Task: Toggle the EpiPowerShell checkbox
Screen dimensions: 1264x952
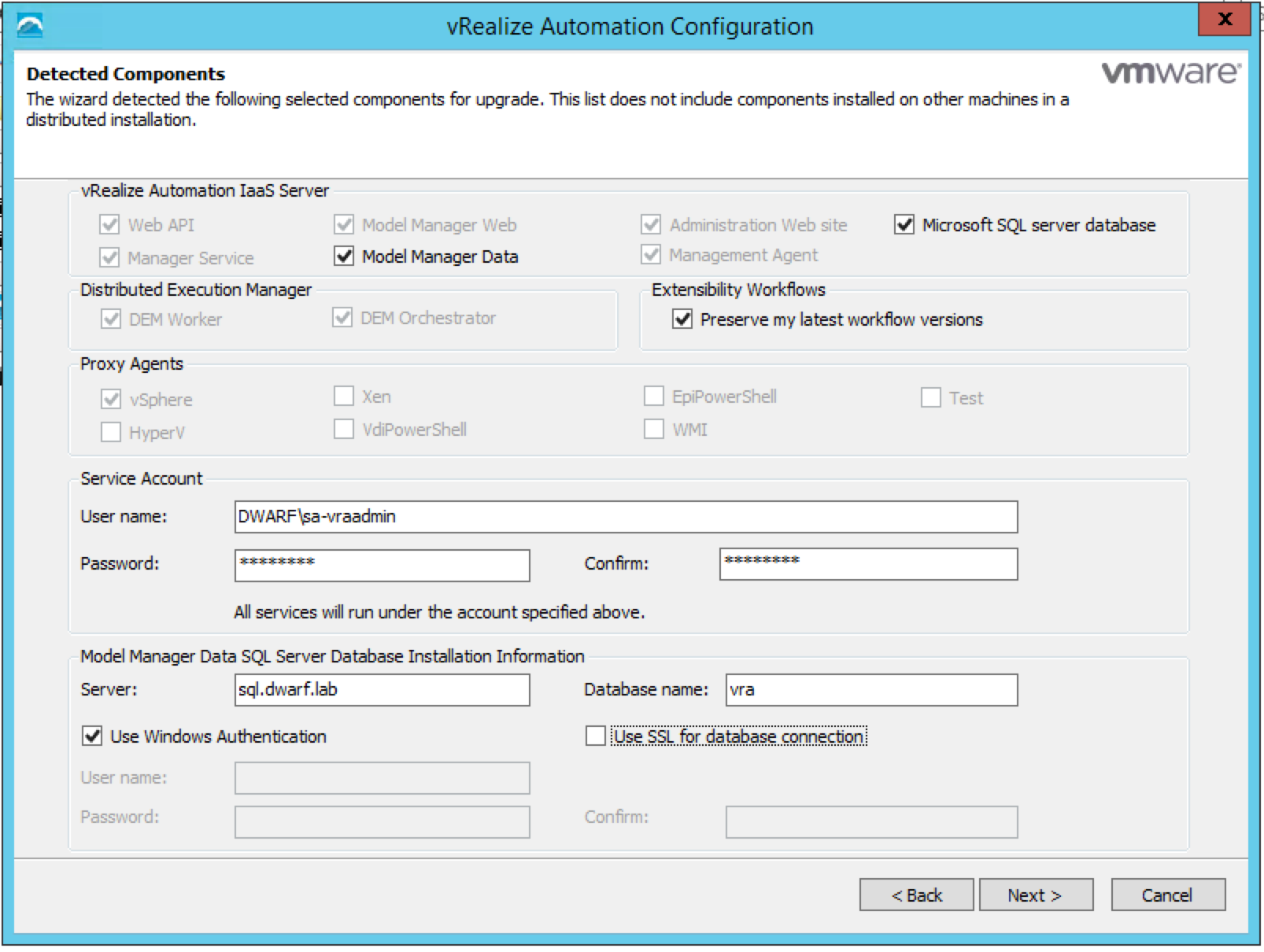Action: pyautogui.click(x=654, y=396)
